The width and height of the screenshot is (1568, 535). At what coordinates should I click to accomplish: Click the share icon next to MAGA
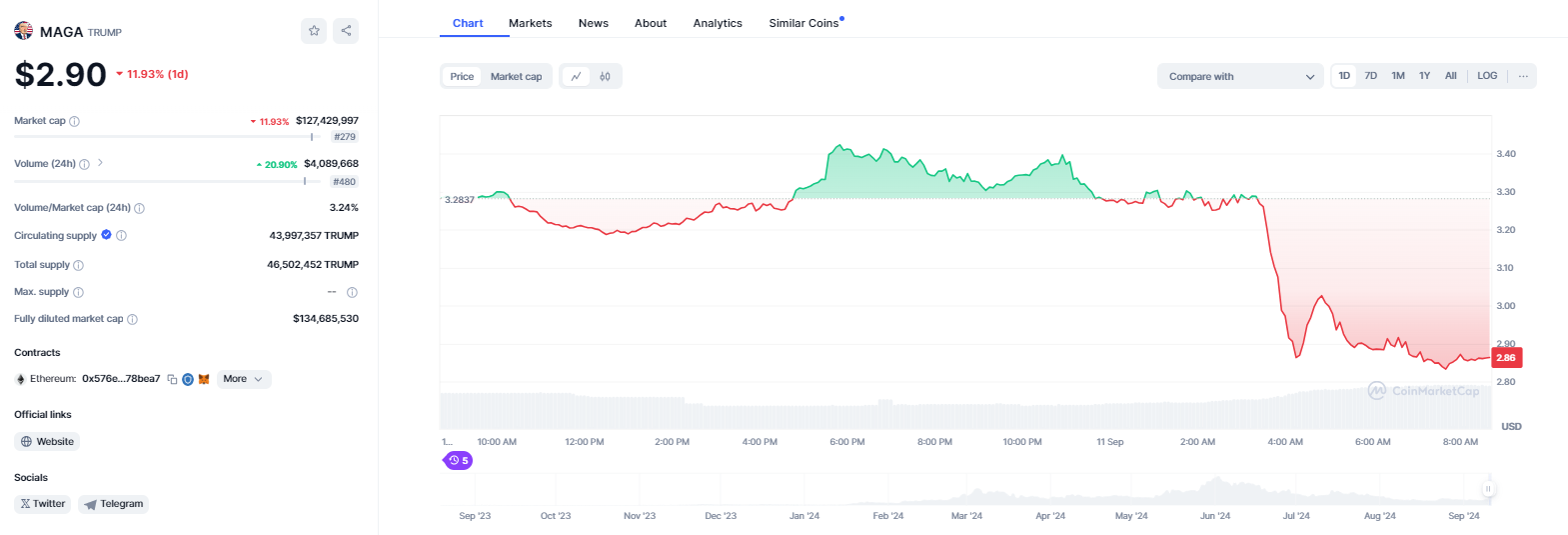(x=346, y=31)
